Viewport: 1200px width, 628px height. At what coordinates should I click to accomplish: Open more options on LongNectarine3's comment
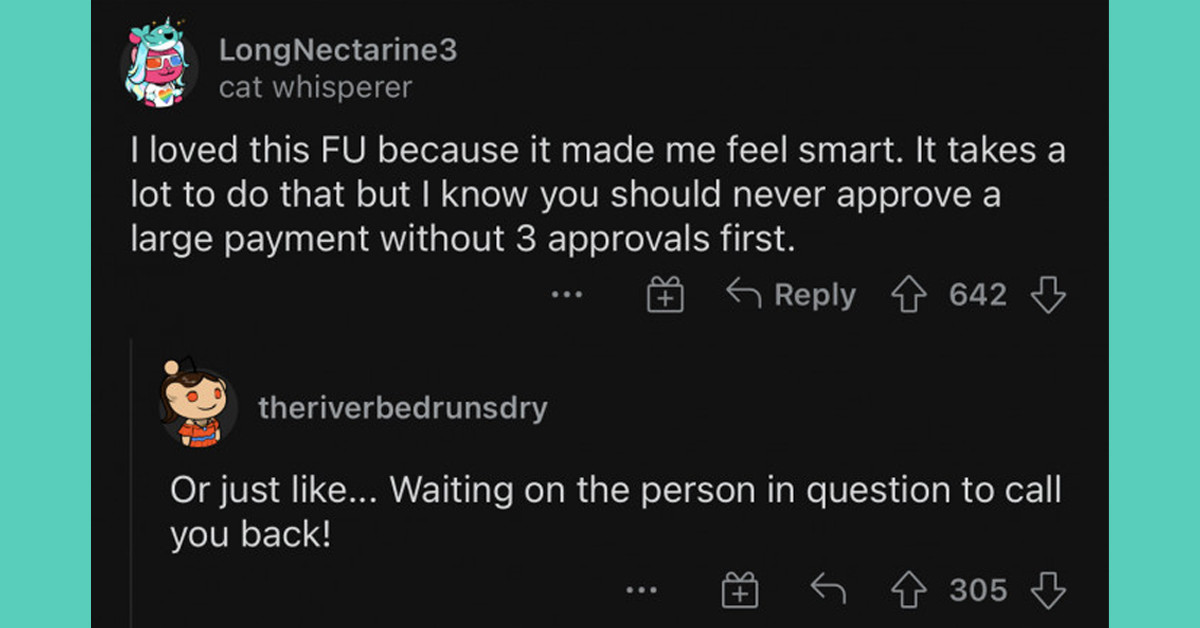566,296
